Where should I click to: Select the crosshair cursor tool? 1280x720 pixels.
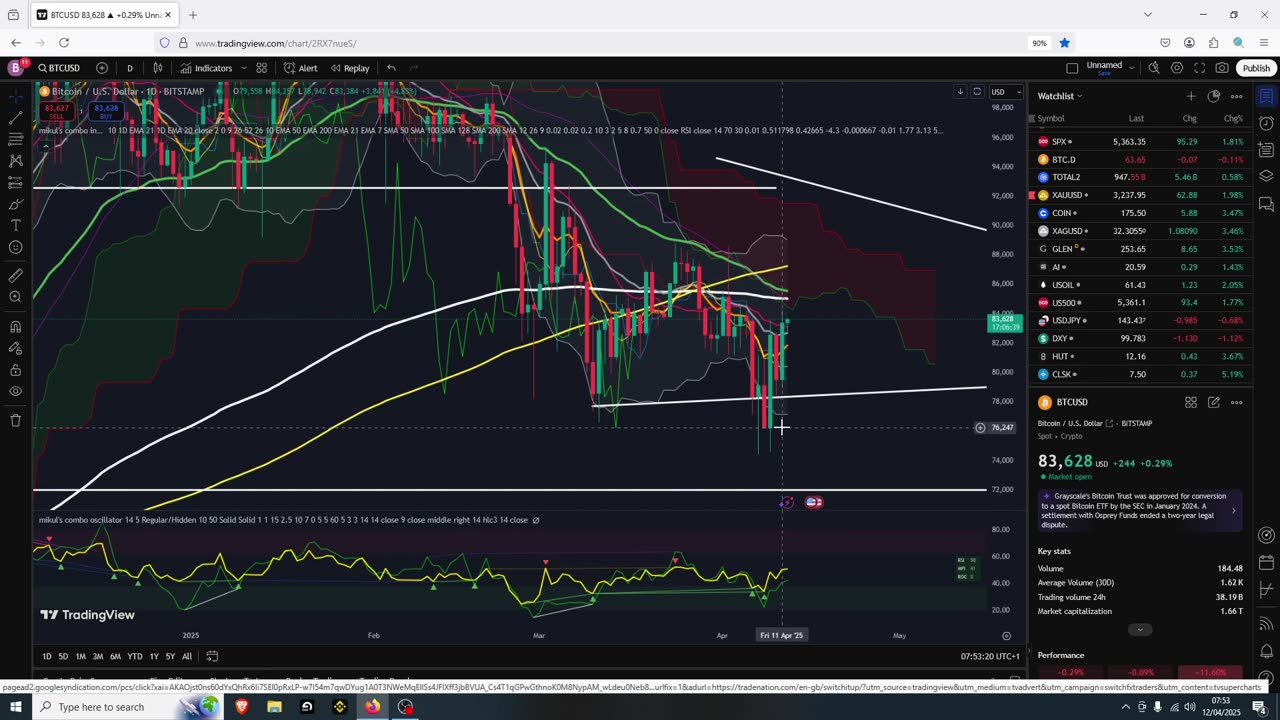pyautogui.click(x=16, y=96)
